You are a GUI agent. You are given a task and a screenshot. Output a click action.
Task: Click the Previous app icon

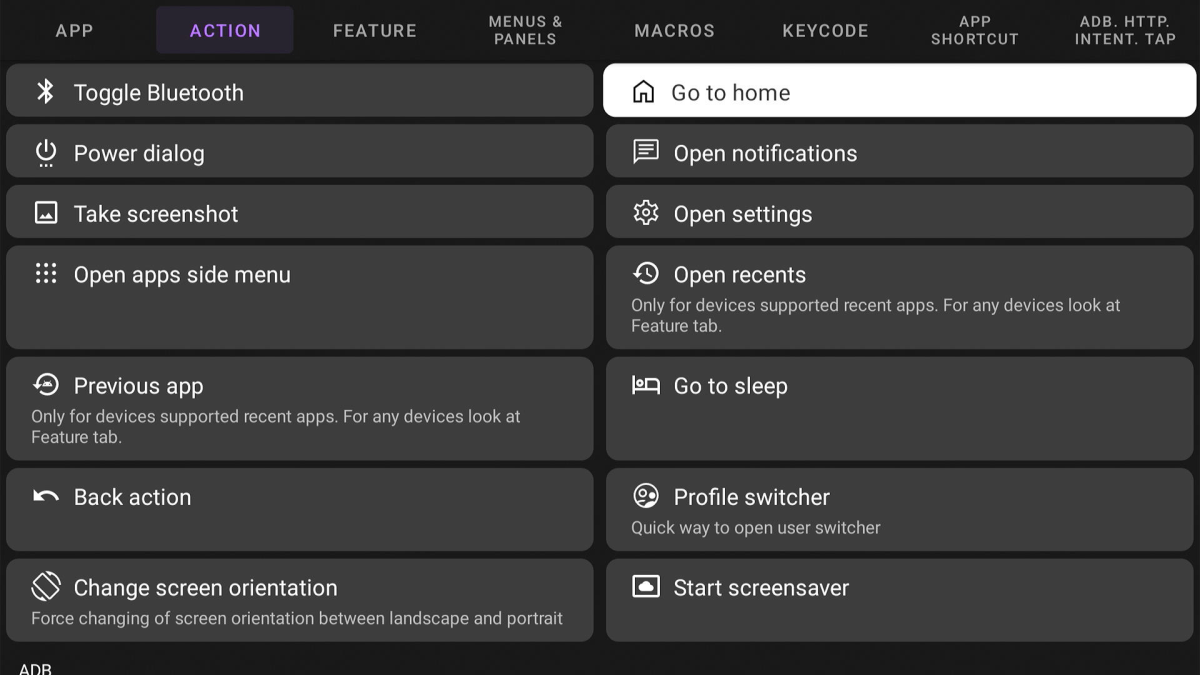click(46, 385)
